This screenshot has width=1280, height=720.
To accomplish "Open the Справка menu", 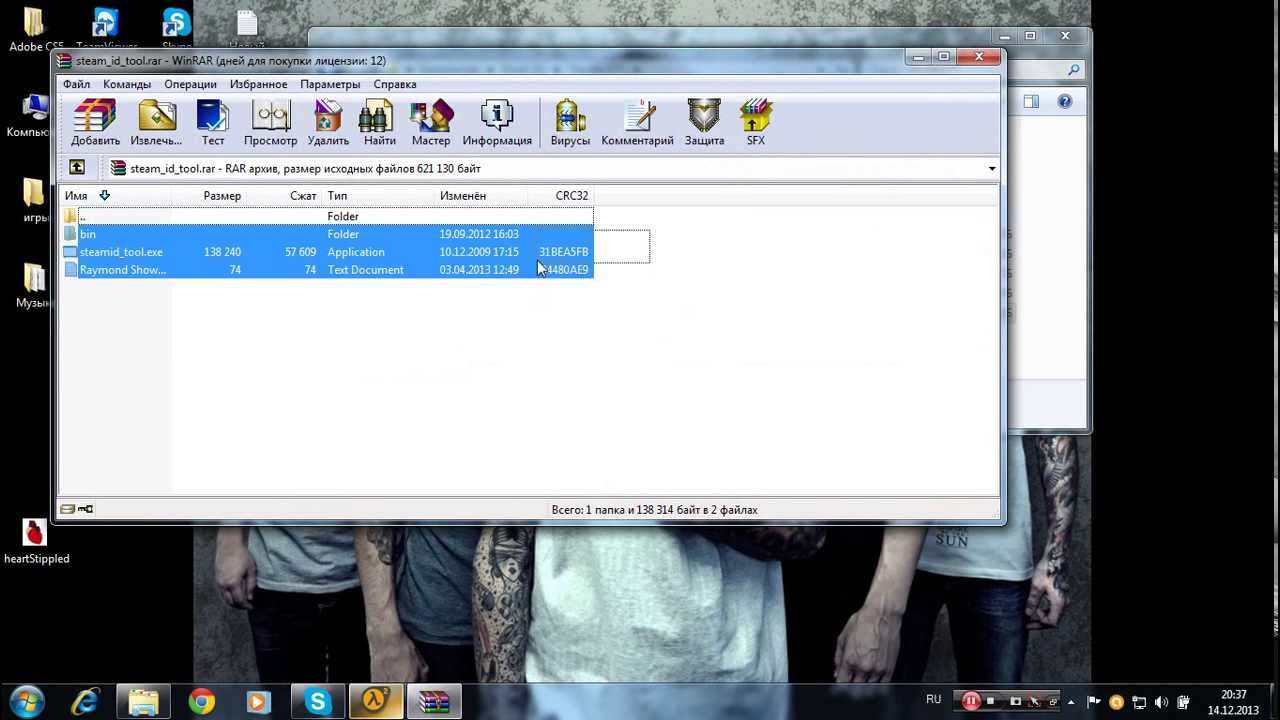I will (395, 84).
